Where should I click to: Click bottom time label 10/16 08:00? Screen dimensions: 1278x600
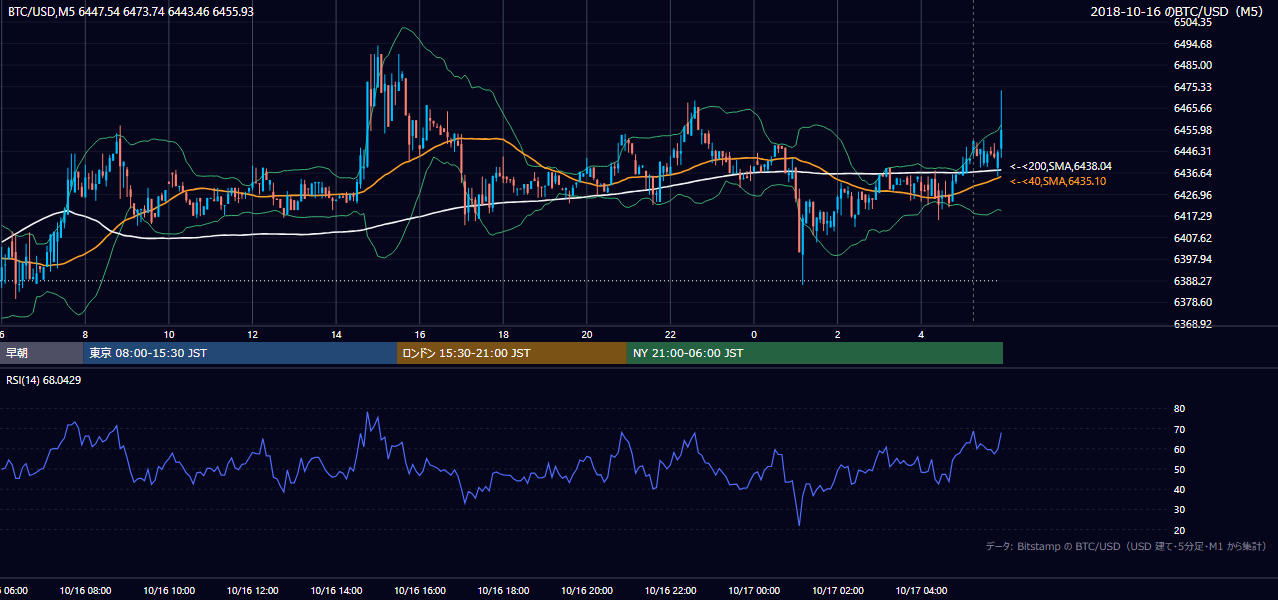(x=85, y=591)
